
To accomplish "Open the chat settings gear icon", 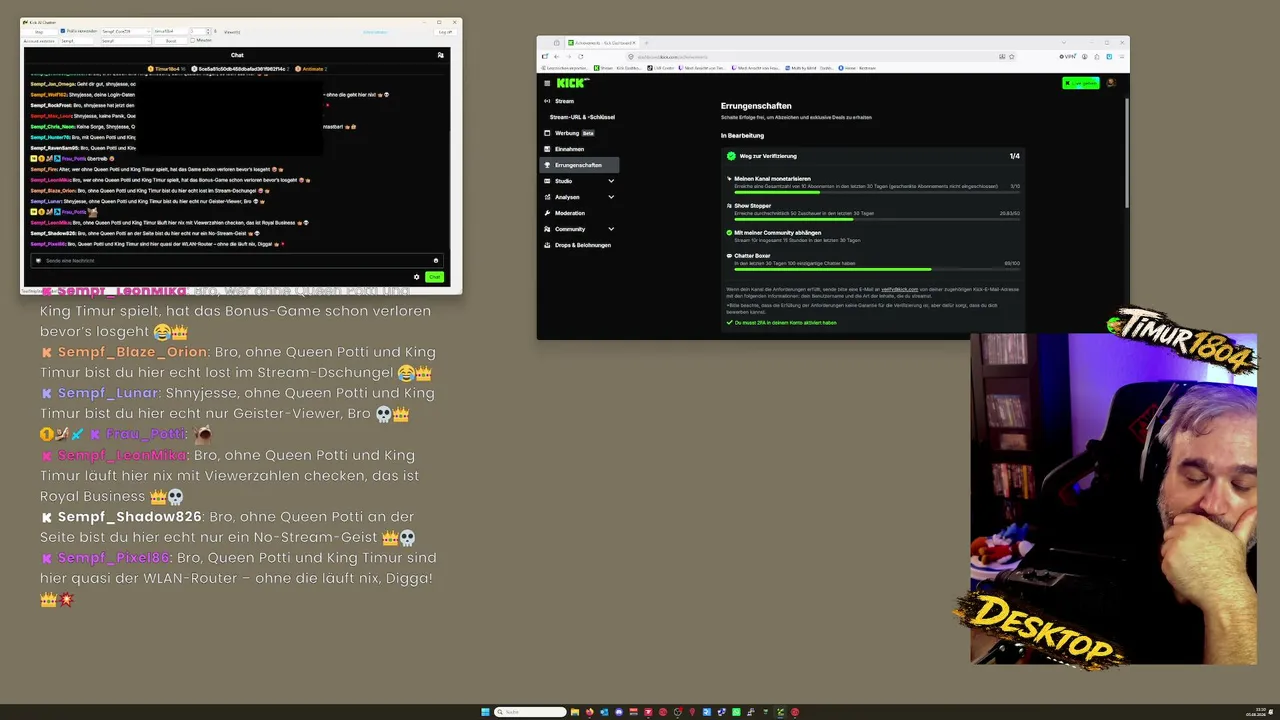I will pyautogui.click(x=417, y=277).
